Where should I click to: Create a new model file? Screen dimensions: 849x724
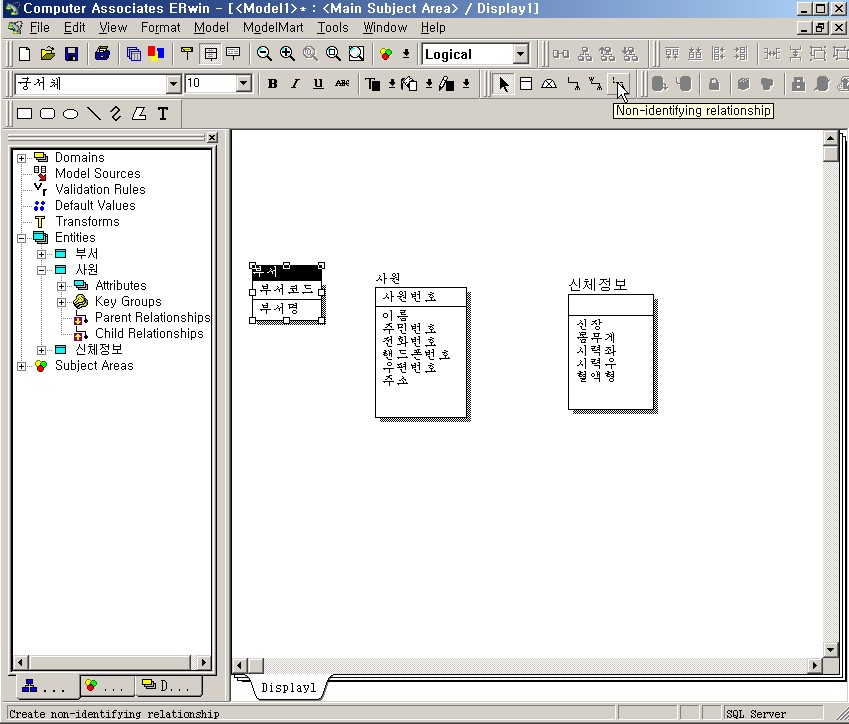point(24,54)
